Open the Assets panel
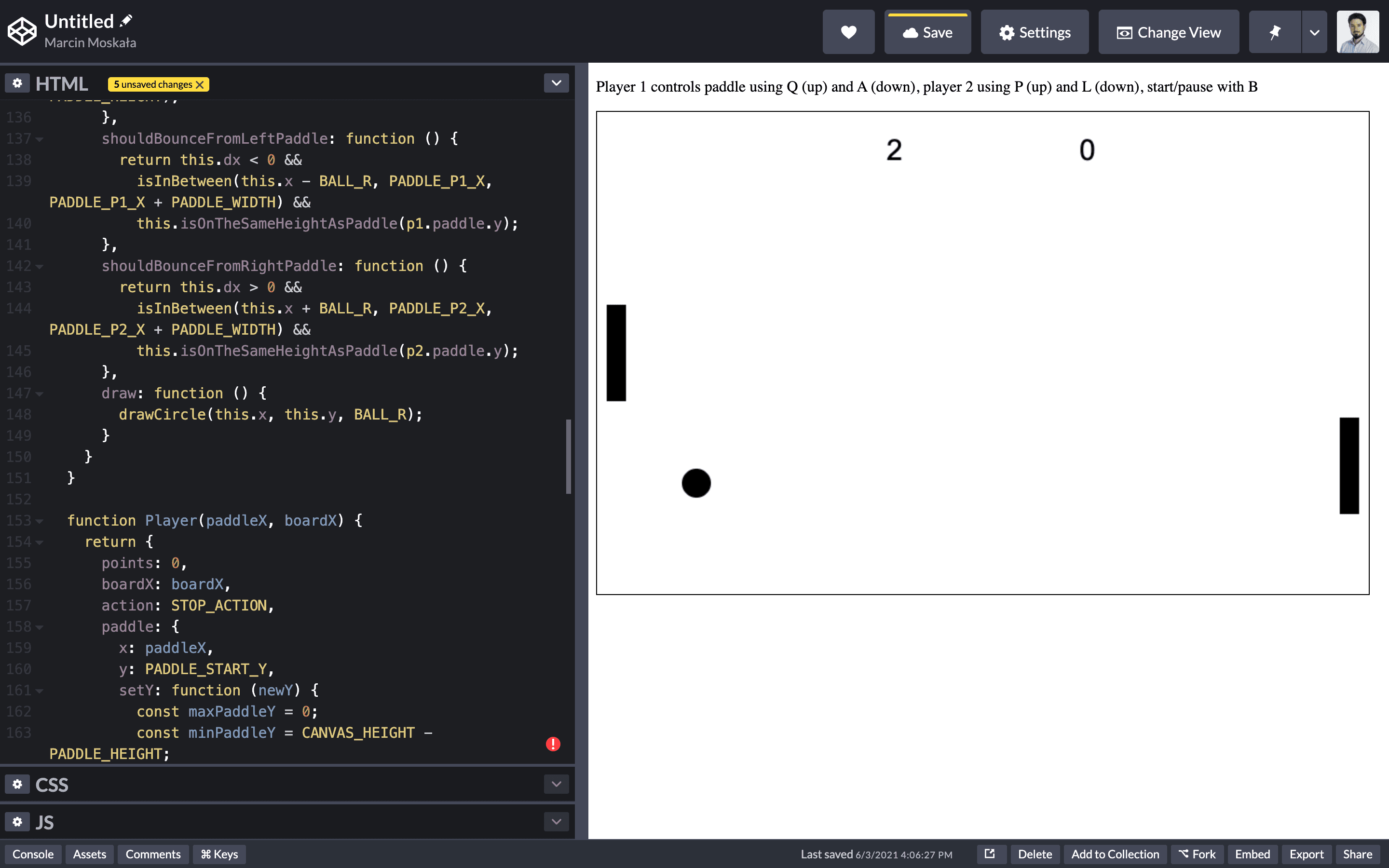This screenshot has height=868, width=1389. (x=90, y=854)
